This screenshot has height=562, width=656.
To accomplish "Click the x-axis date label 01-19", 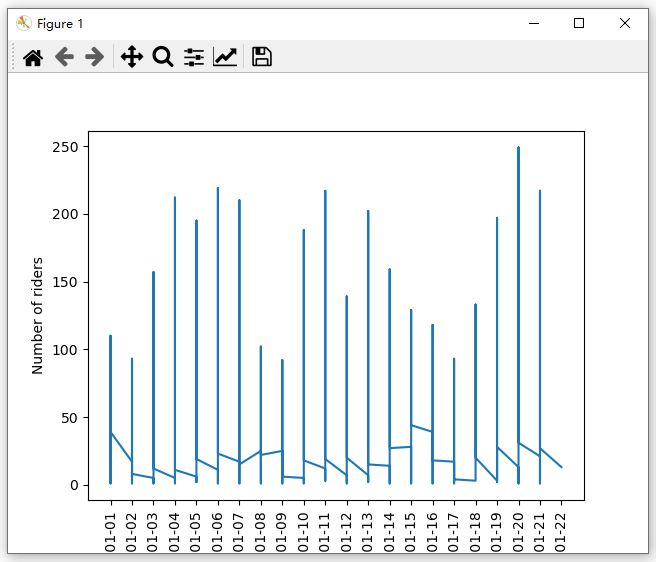I will 497,532.
